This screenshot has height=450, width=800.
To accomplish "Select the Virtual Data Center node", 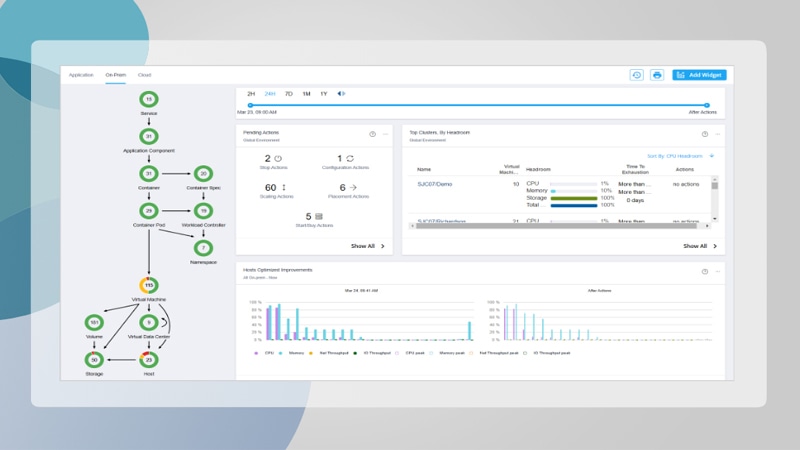I will point(148,322).
